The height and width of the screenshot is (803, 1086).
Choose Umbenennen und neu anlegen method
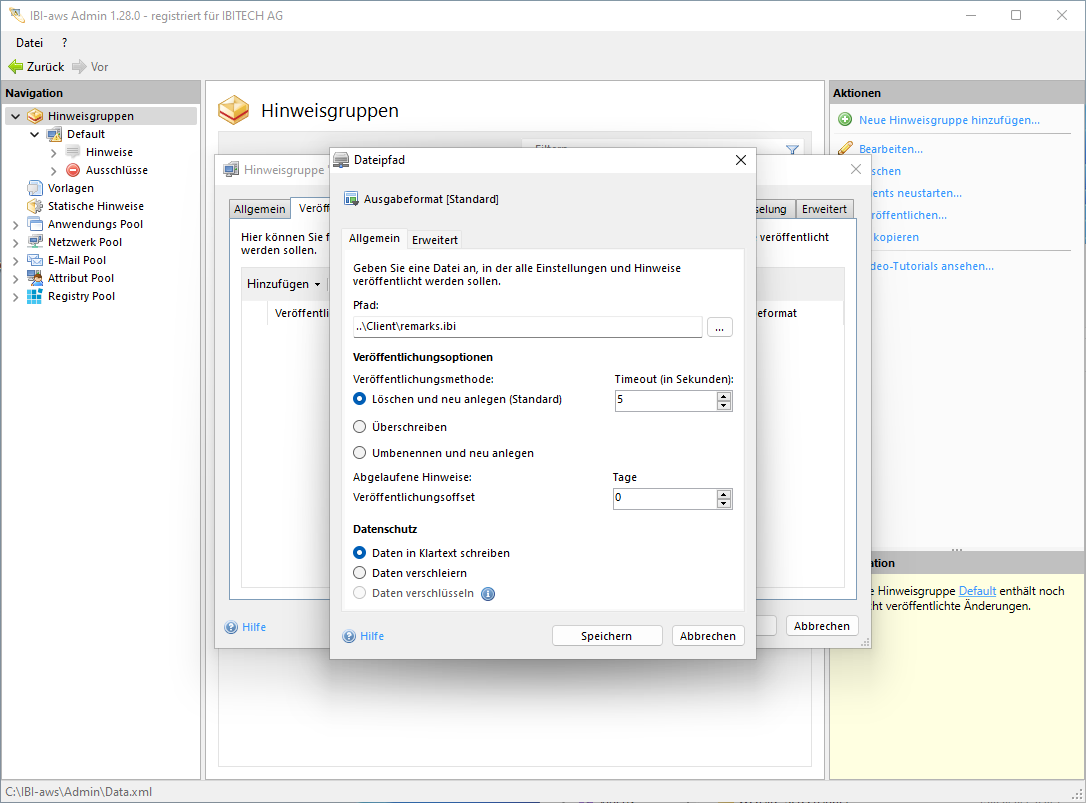point(360,453)
